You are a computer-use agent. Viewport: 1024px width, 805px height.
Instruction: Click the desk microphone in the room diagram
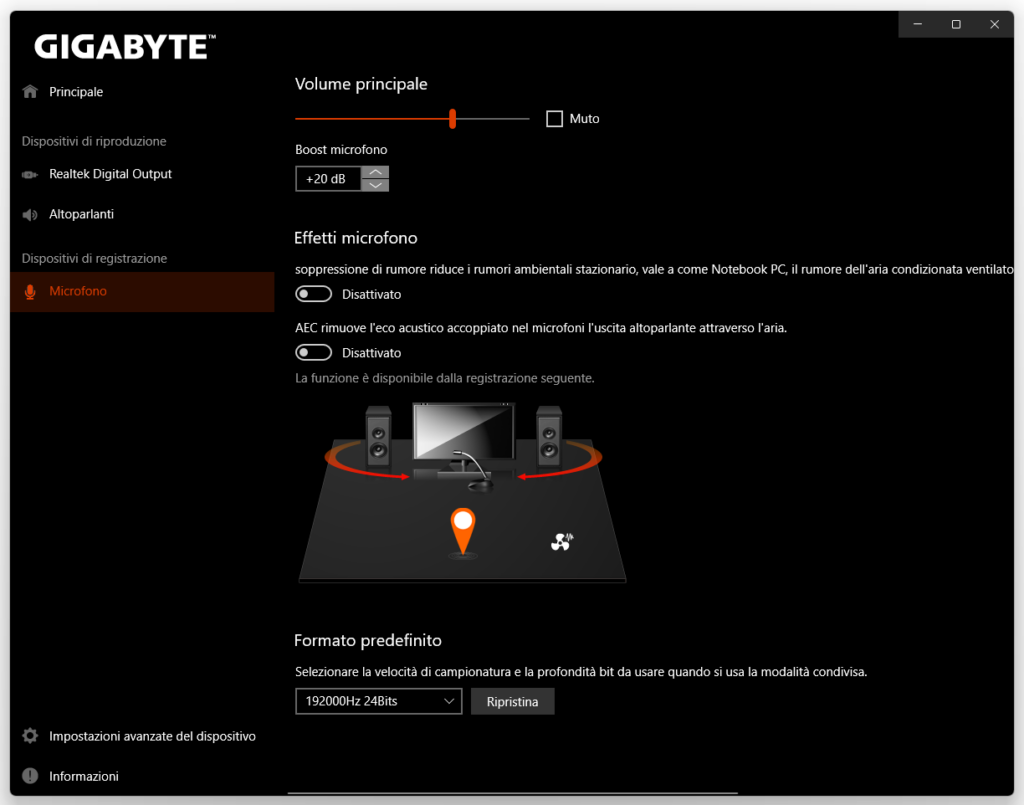tap(475, 472)
